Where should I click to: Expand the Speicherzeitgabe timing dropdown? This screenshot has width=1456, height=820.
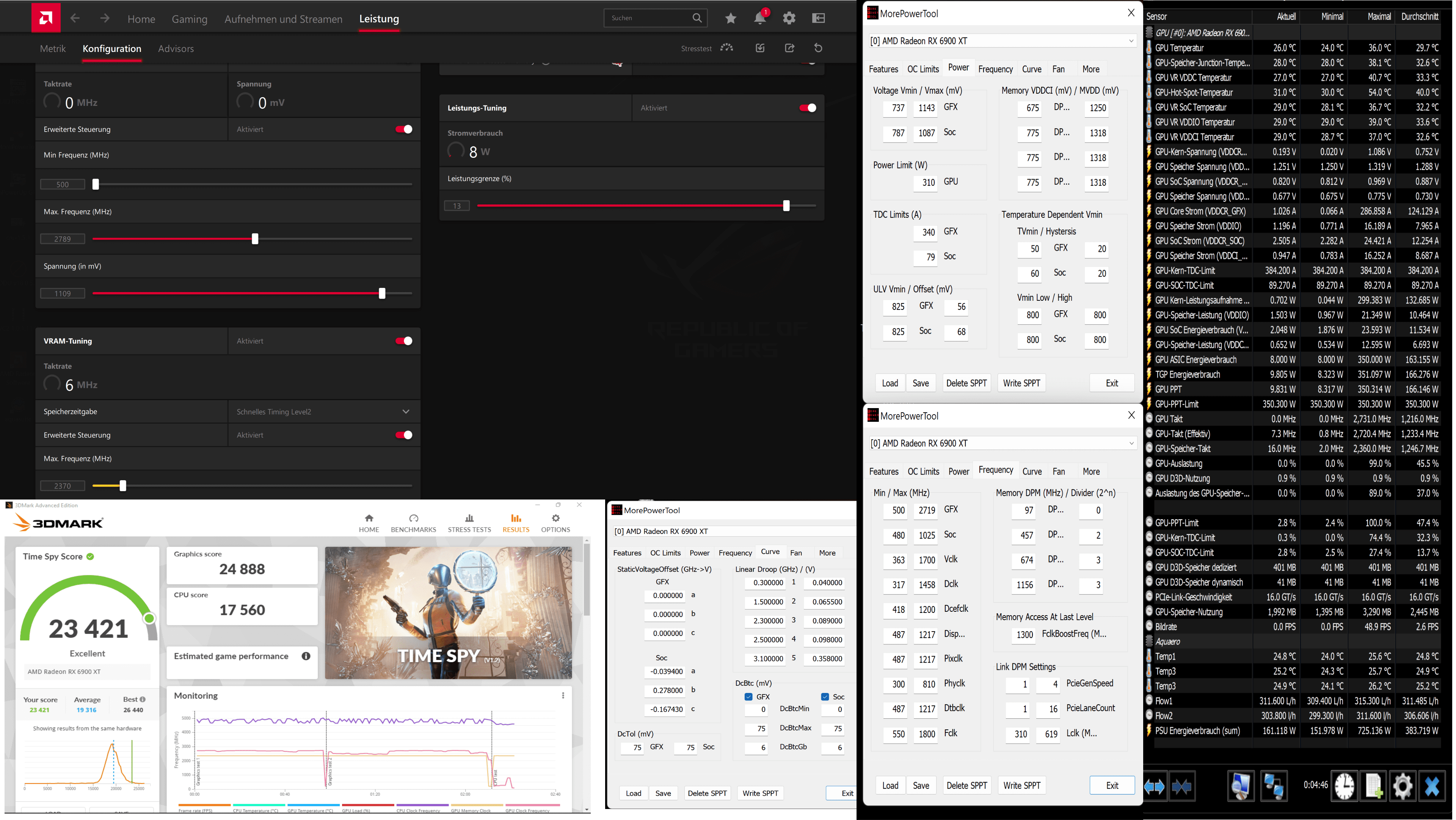point(405,412)
